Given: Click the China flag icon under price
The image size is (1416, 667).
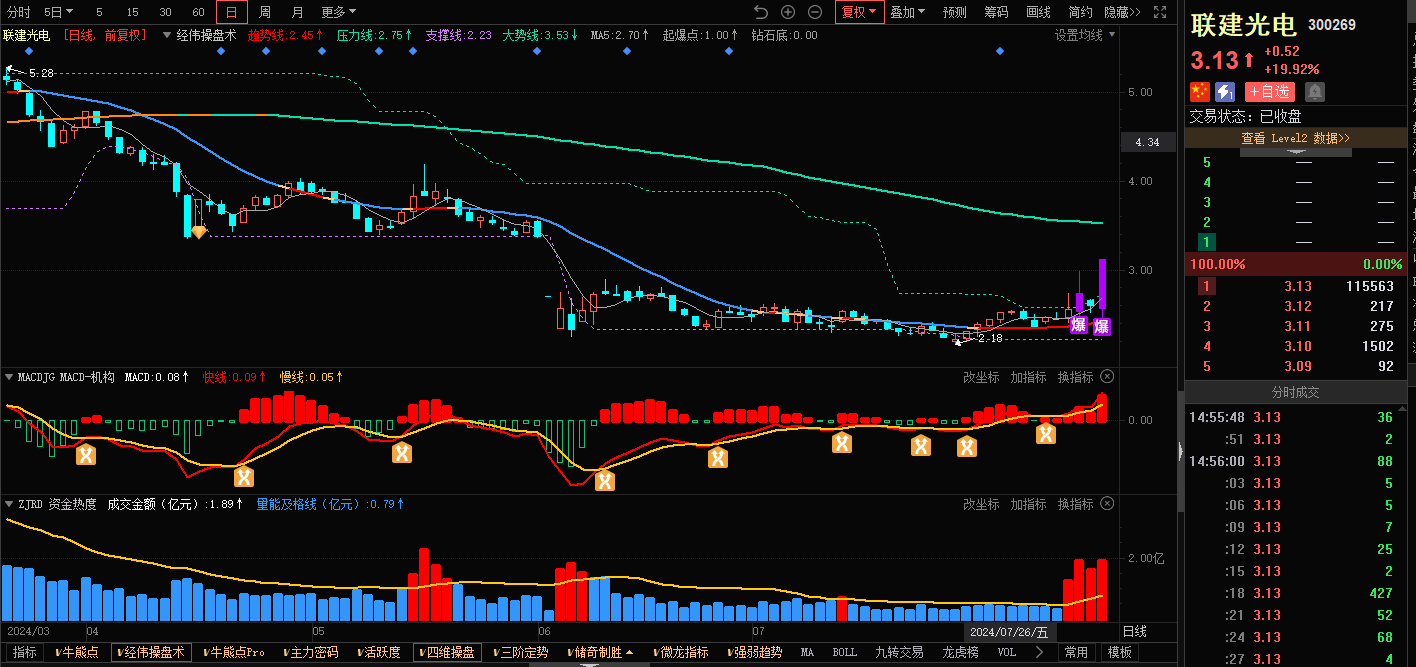Looking at the screenshot, I should 1199,92.
